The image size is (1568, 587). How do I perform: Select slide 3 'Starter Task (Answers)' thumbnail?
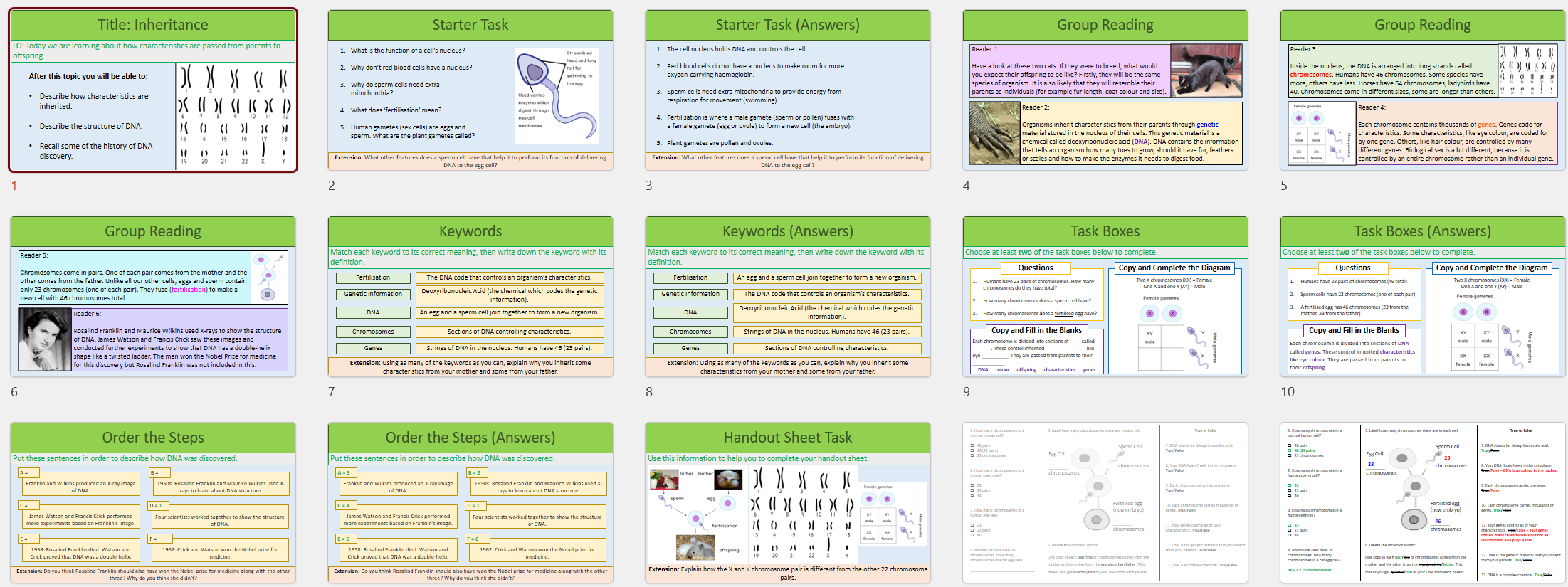788,90
